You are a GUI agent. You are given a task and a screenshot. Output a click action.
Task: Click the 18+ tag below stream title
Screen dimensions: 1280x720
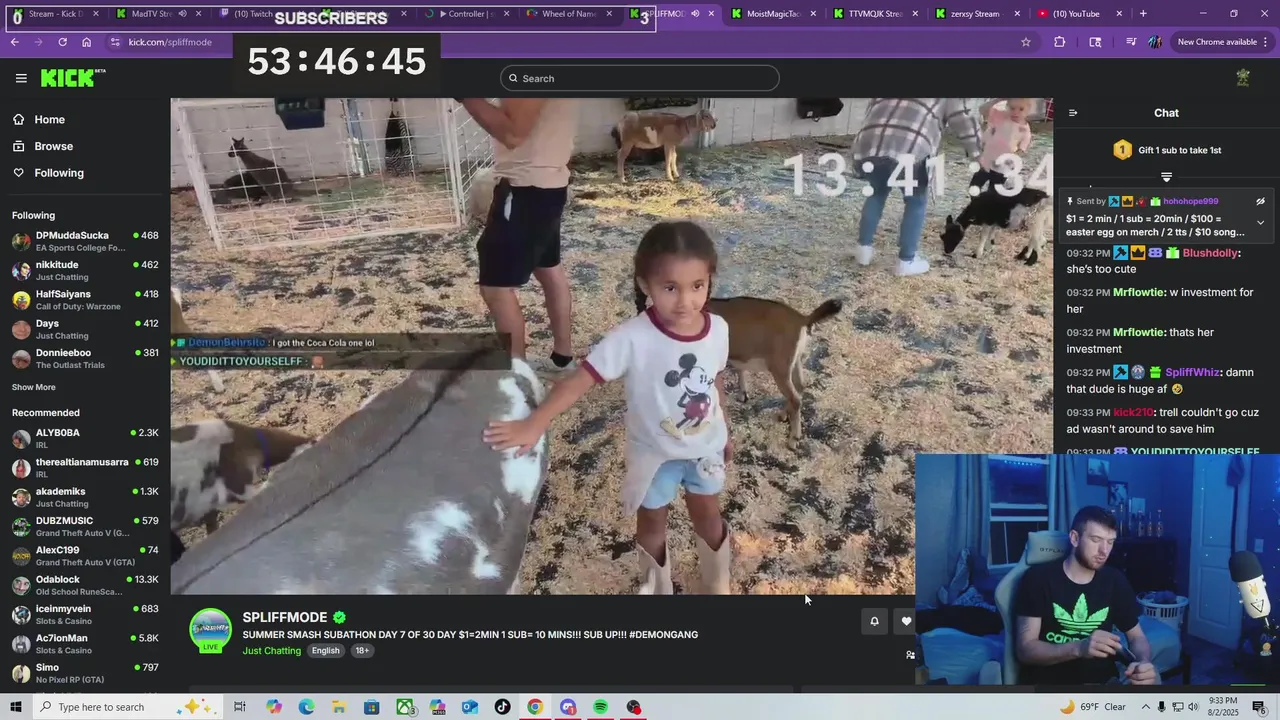tap(362, 651)
